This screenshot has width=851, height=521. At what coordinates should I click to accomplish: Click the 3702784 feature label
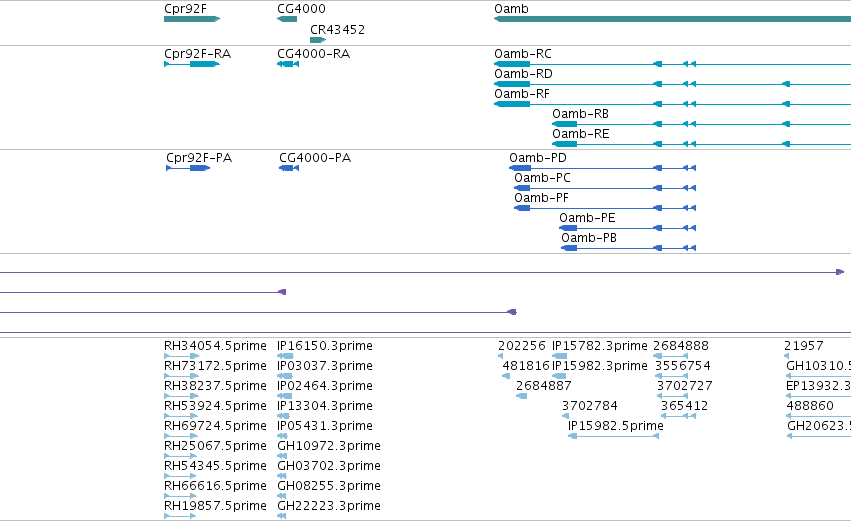pos(589,406)
